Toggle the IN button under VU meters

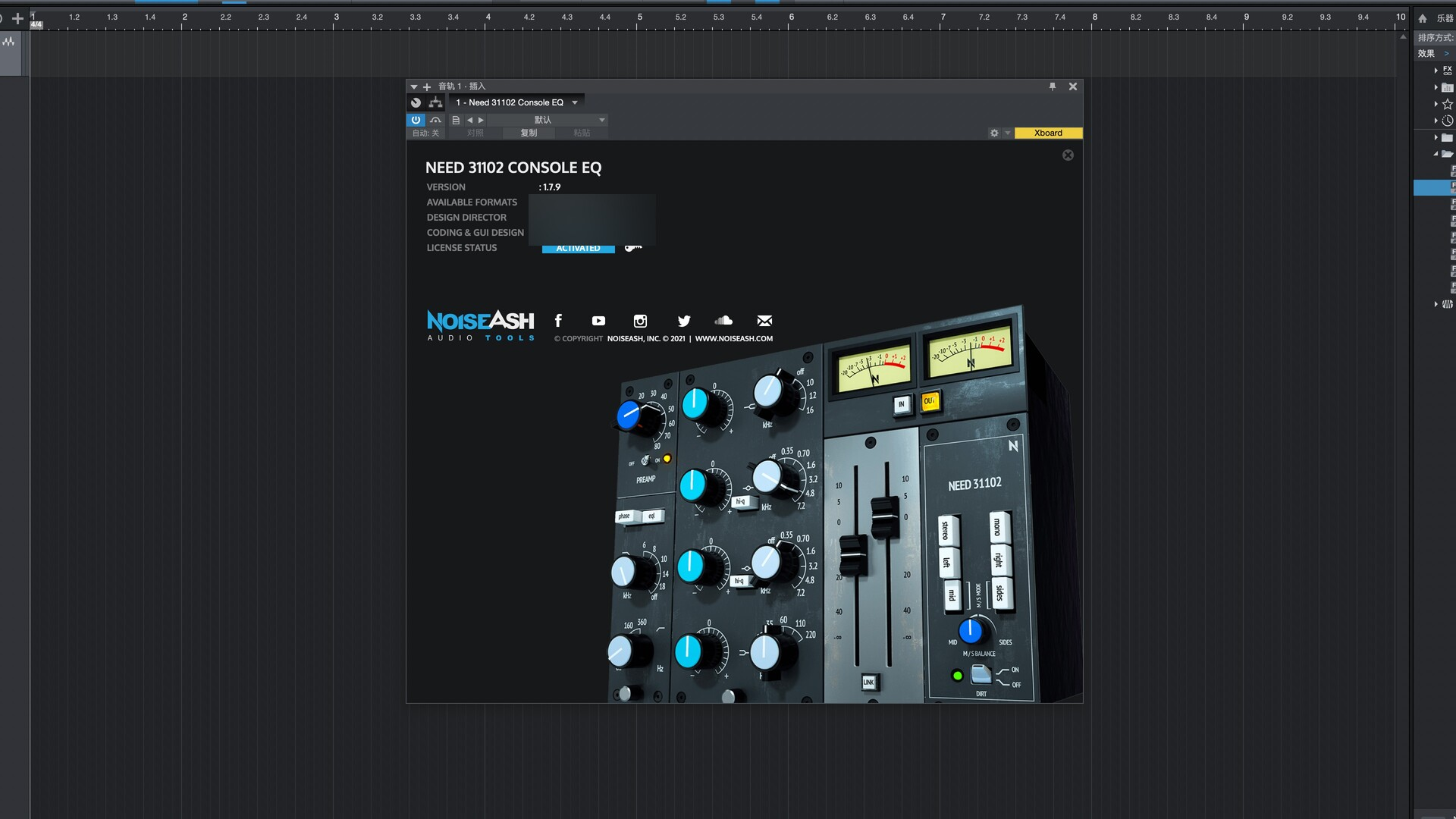pos(902,404)
